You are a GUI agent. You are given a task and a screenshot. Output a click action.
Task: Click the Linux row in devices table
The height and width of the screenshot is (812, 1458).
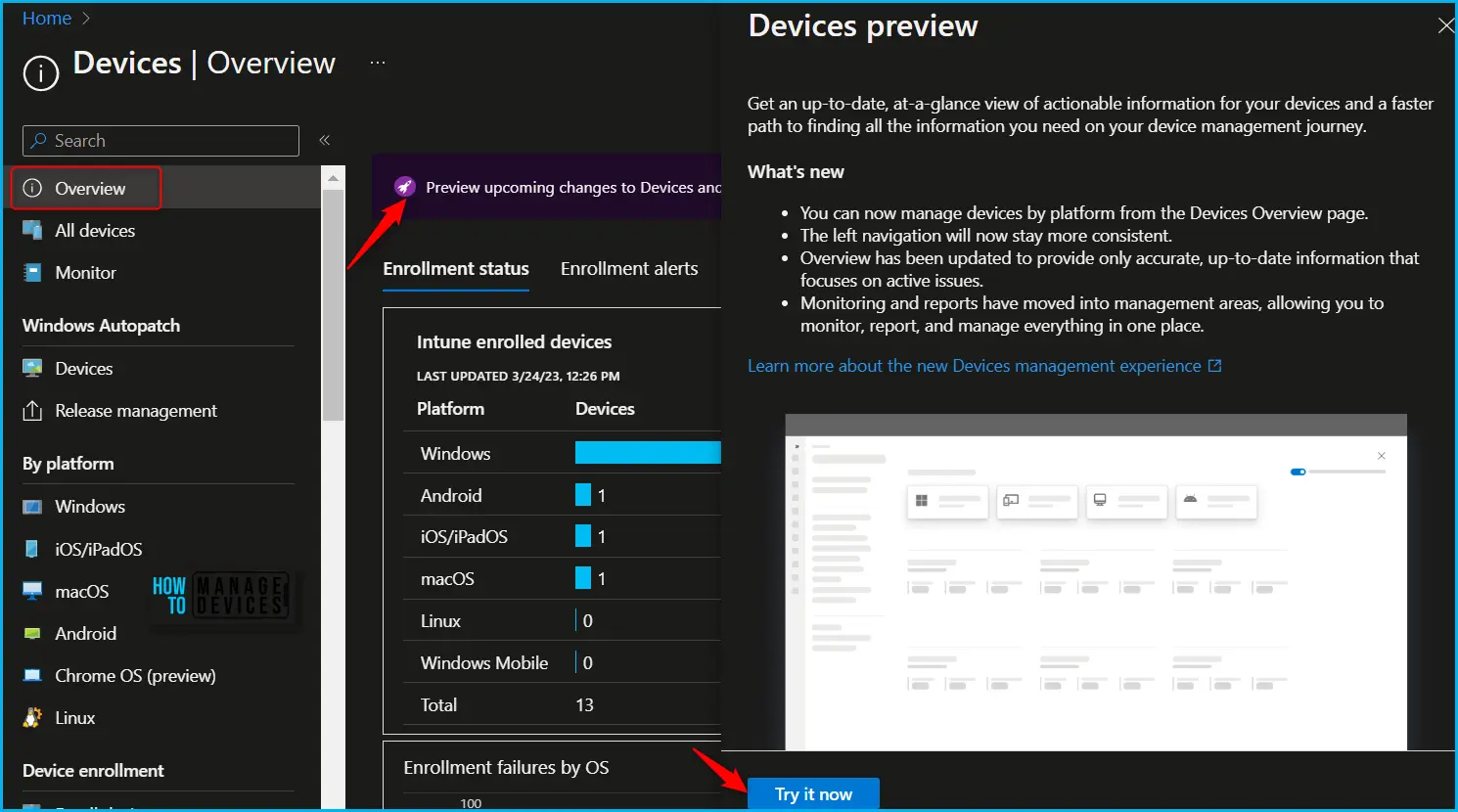click(x=562, y=621)
